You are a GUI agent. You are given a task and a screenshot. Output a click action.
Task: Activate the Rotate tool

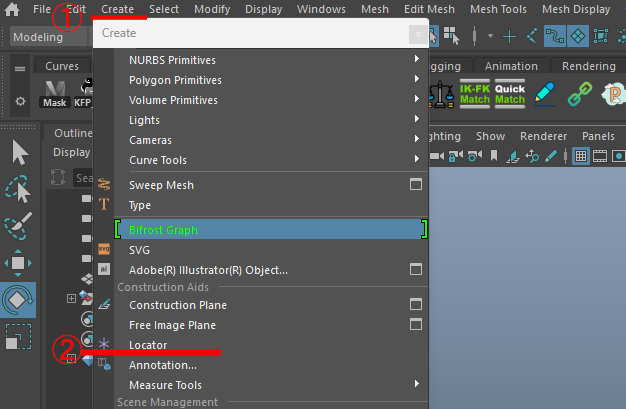(x=19, y=299)
